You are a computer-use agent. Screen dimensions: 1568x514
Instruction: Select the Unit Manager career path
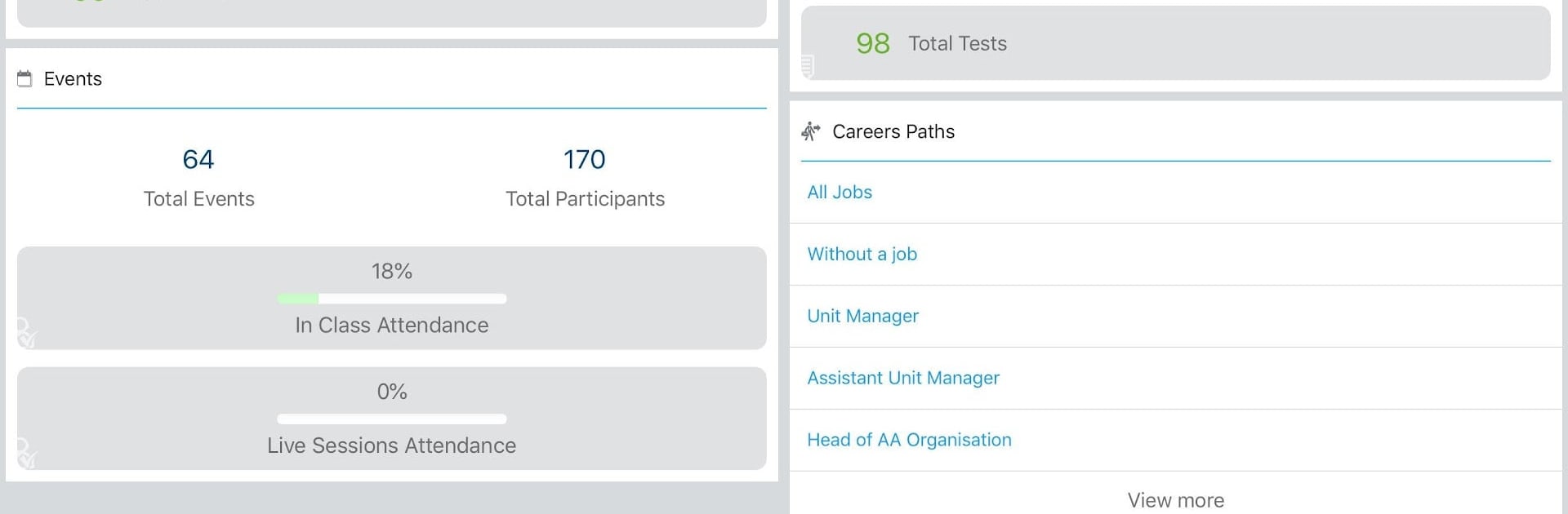point(862,317)
